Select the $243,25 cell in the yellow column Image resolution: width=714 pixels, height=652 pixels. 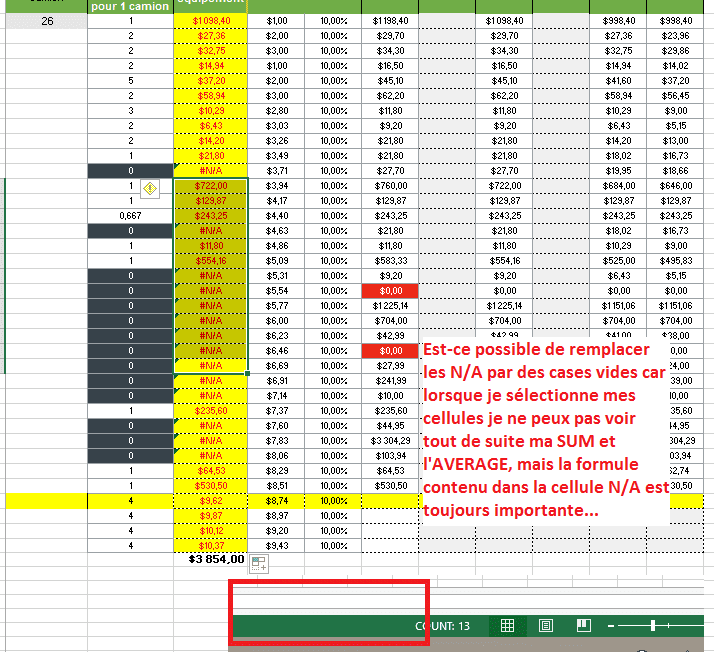tap(210, 215)
